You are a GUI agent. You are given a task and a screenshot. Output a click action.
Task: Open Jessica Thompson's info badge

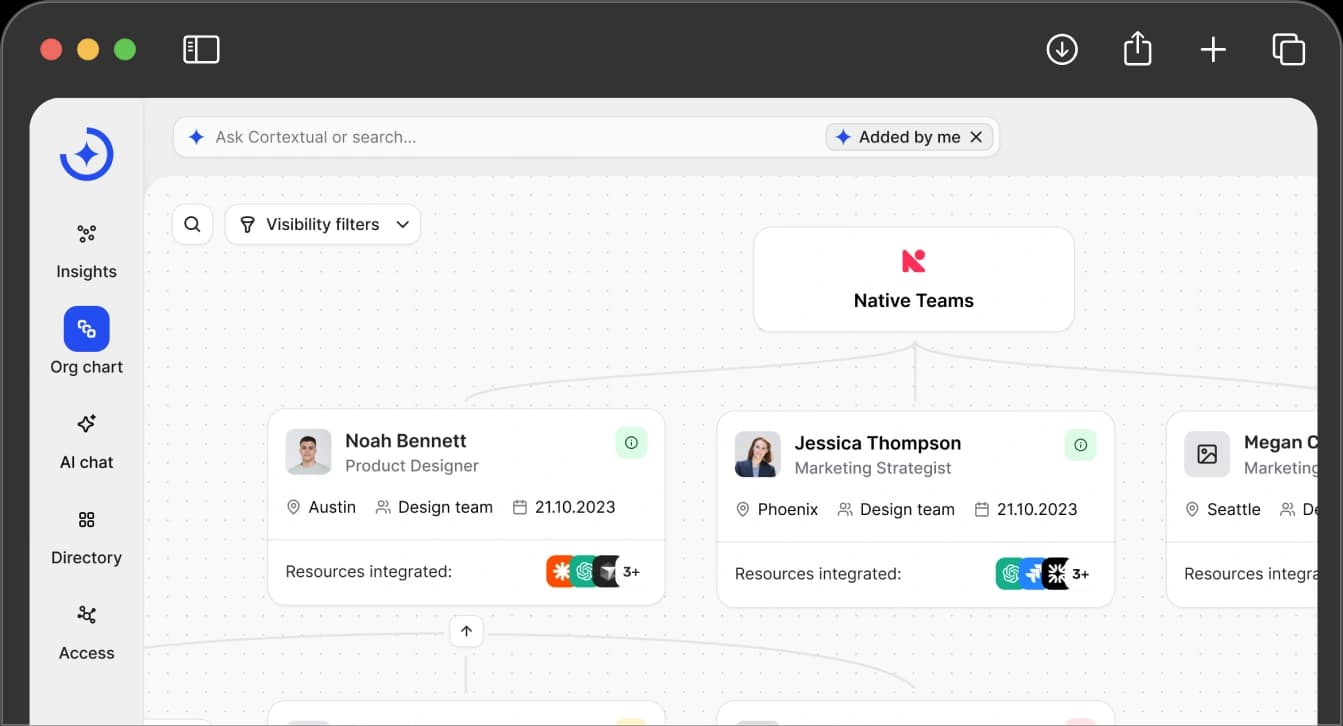[1080, 445]
